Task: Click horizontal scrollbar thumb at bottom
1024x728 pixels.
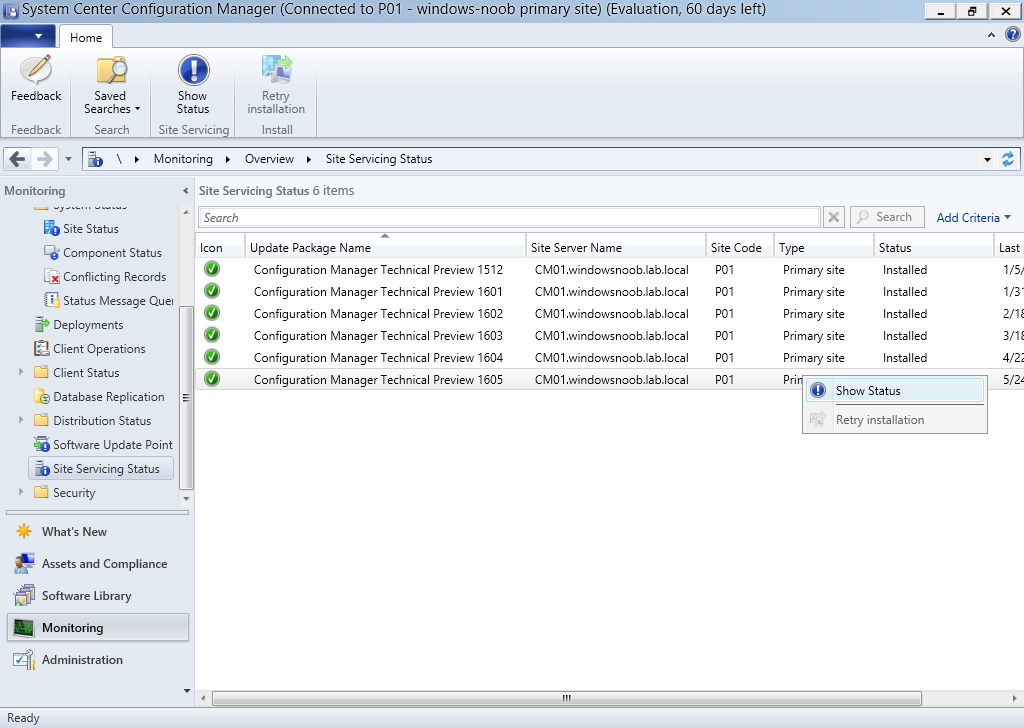Action: [566, 698]
